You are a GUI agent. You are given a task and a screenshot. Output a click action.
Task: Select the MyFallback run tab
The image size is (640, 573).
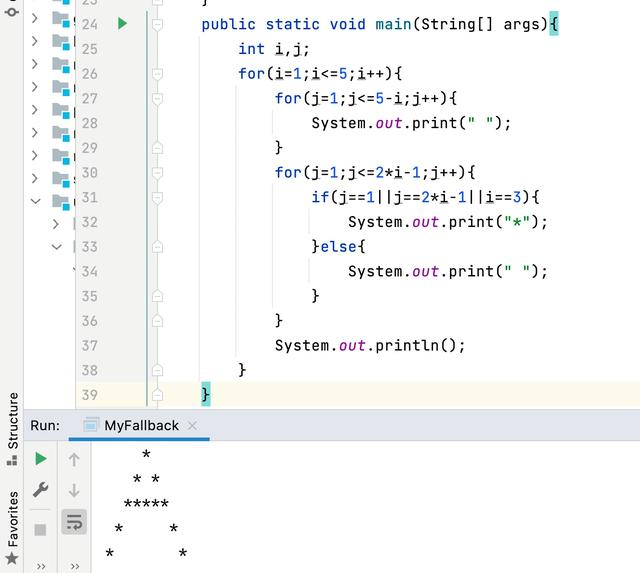tap(141, 425)
